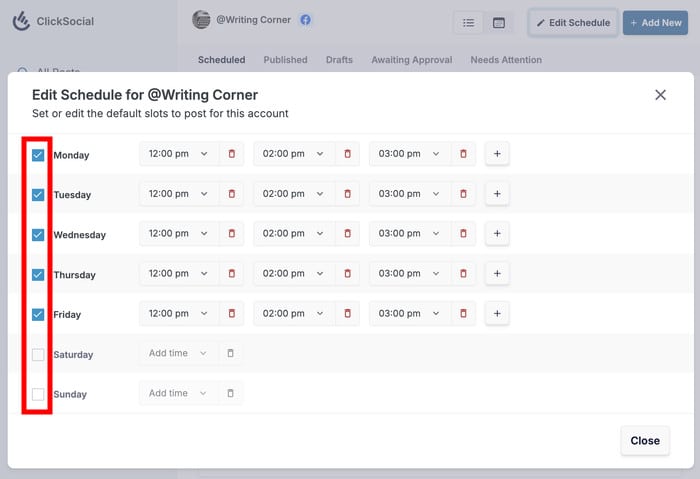Enable the Saturday checkbox
Screen dimensions: 700x479
click(38, 354)
